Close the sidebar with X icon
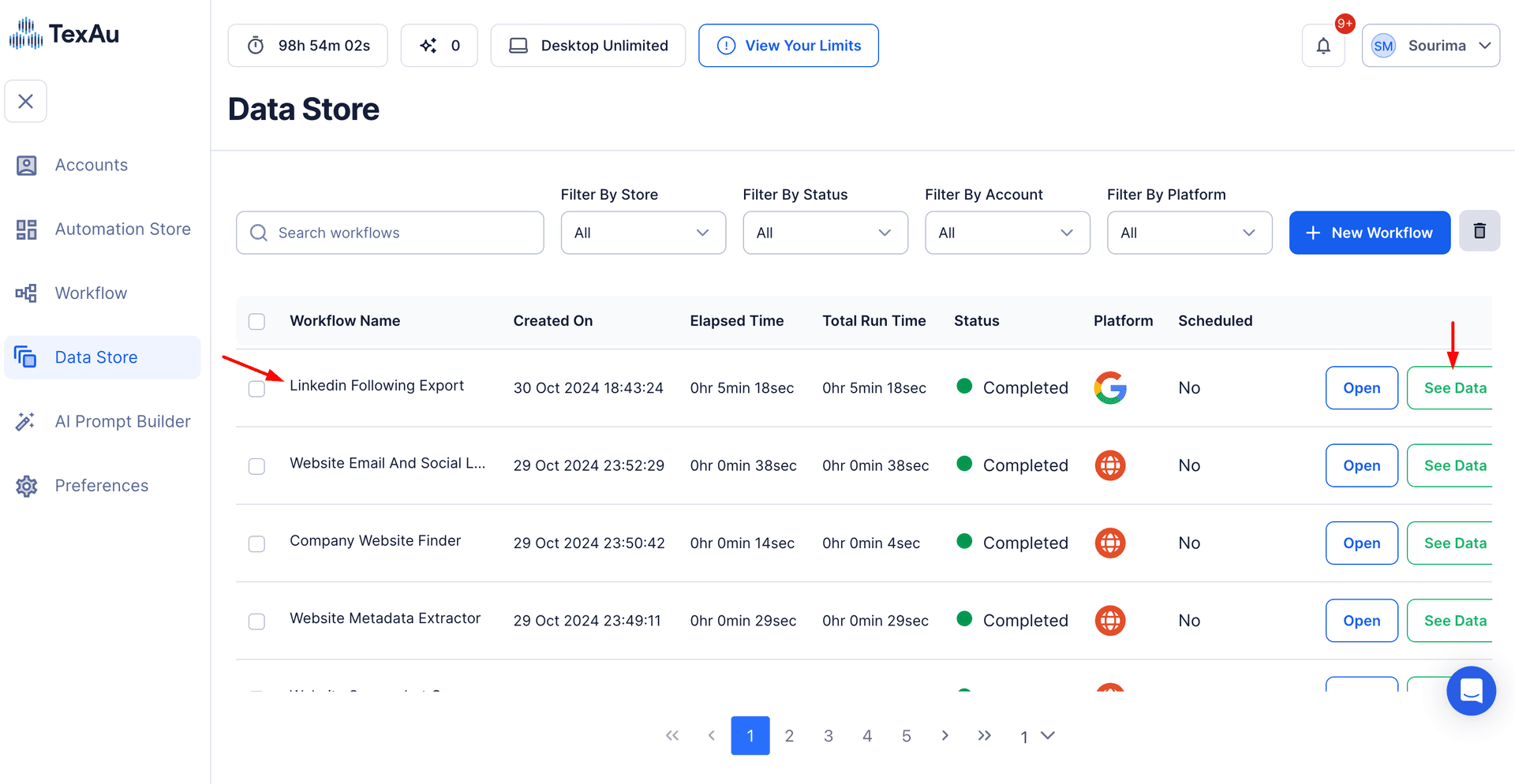This screenshot has height=784, width=1515. (x=26, y=102)
